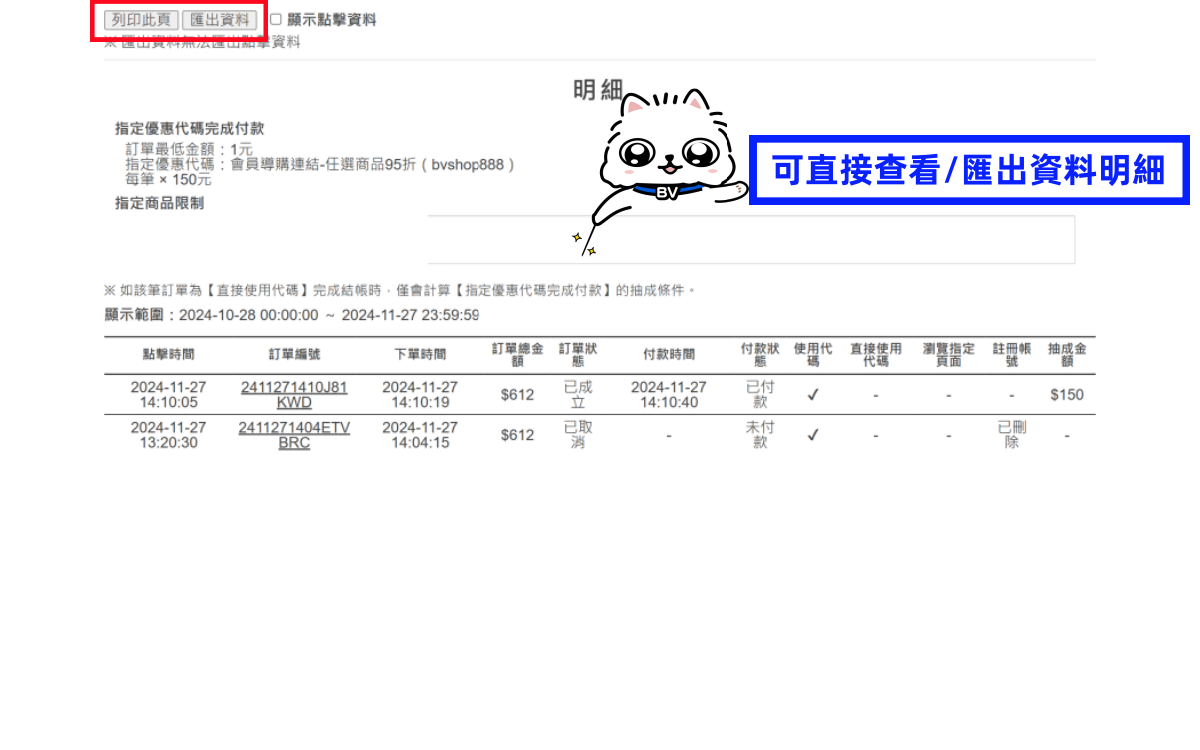Select the 瀏覽指定頁面 column header
This screenshot has height=750, width=1200.
coord(949,355)
